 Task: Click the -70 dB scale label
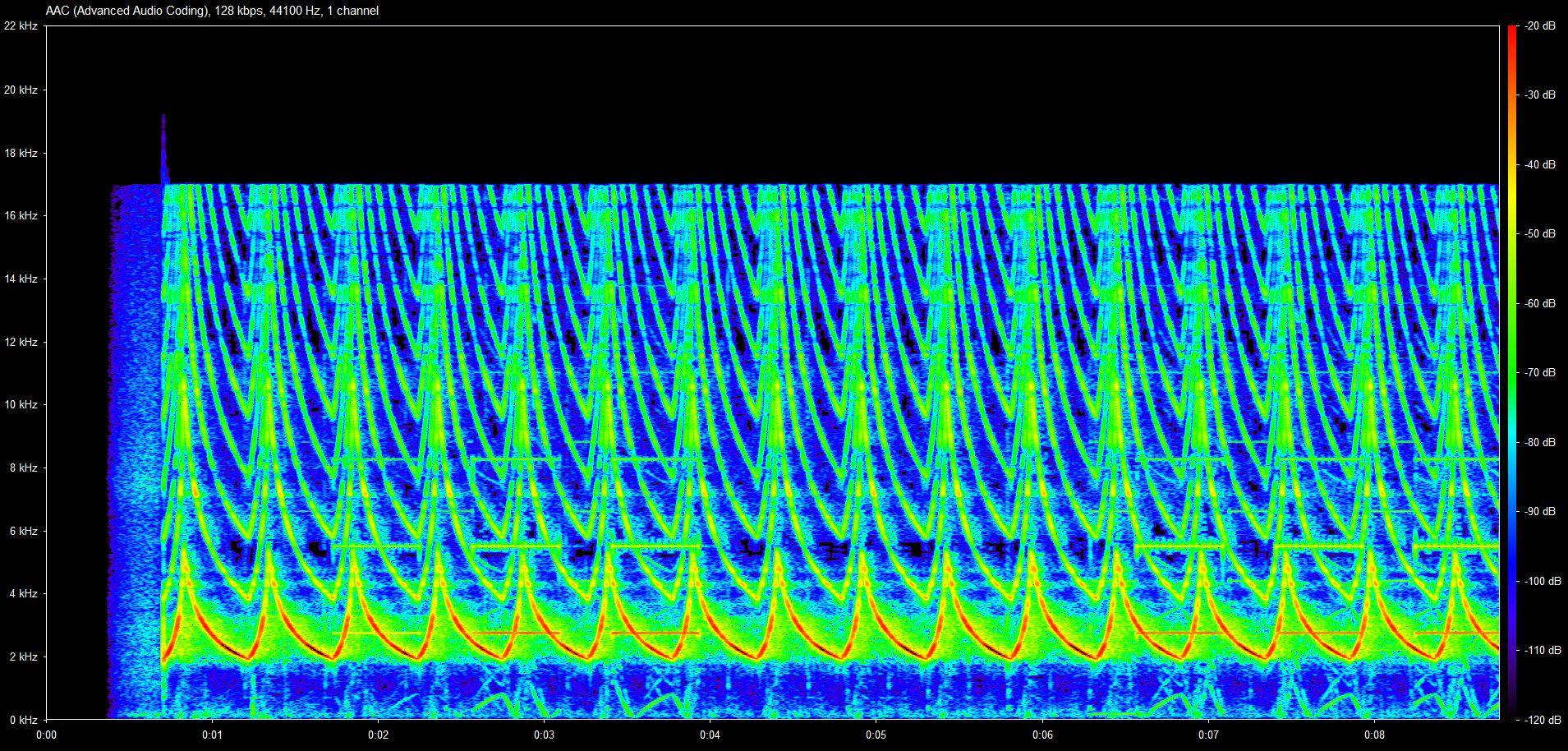[1539, 373]
